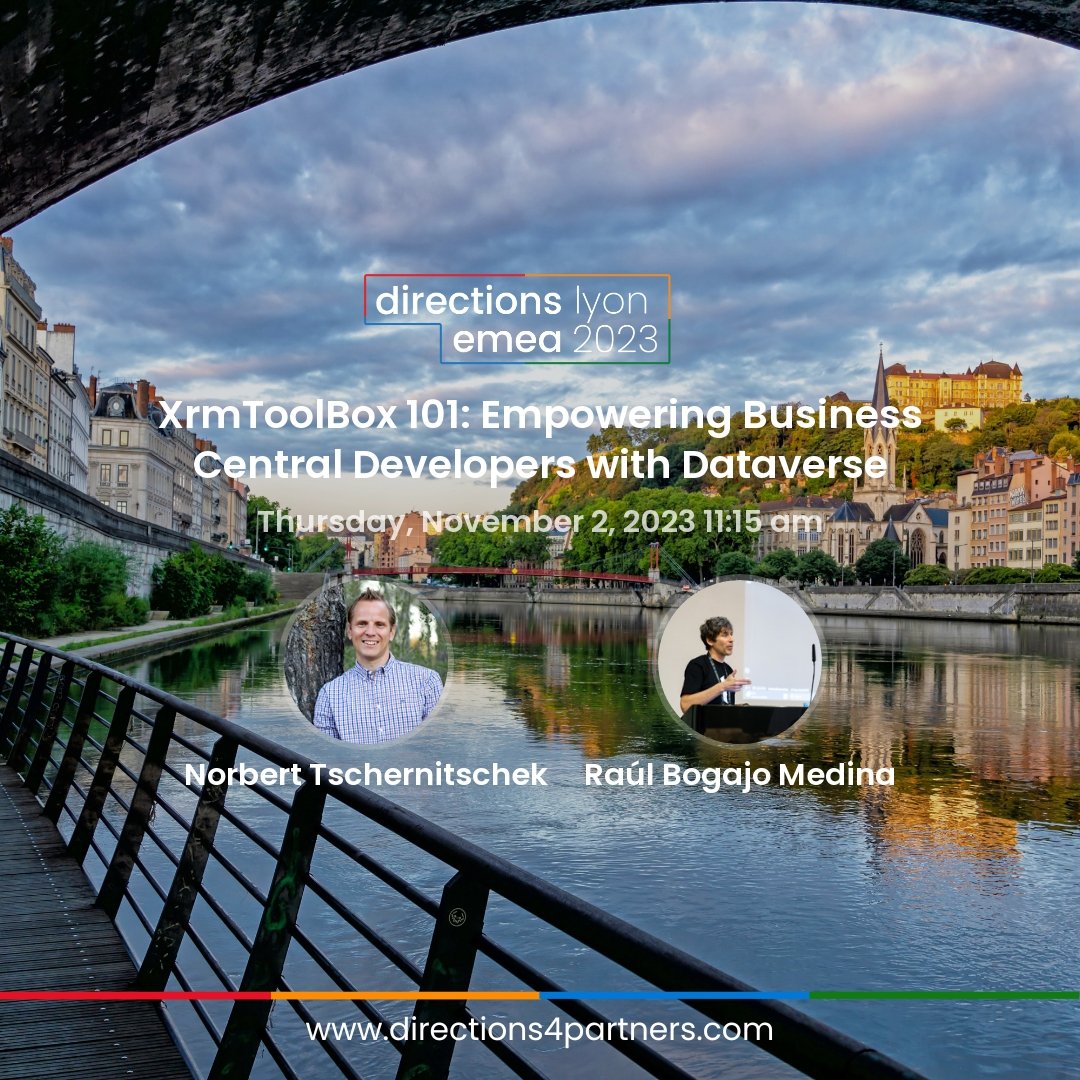This screenshot has width=1080, height=1080.
Task: Click the name Raúl Bogajo Medina
Action: [739, 775]
